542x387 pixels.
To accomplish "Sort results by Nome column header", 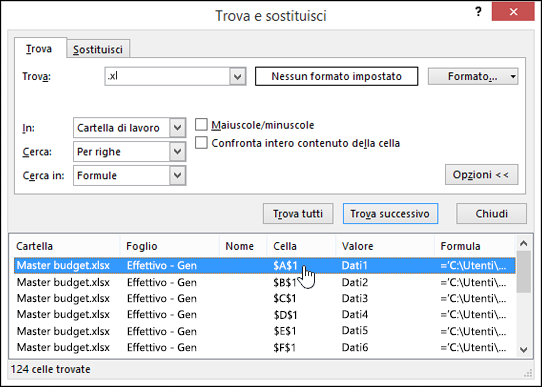I will pyautogui.click(x=243, y=246).
